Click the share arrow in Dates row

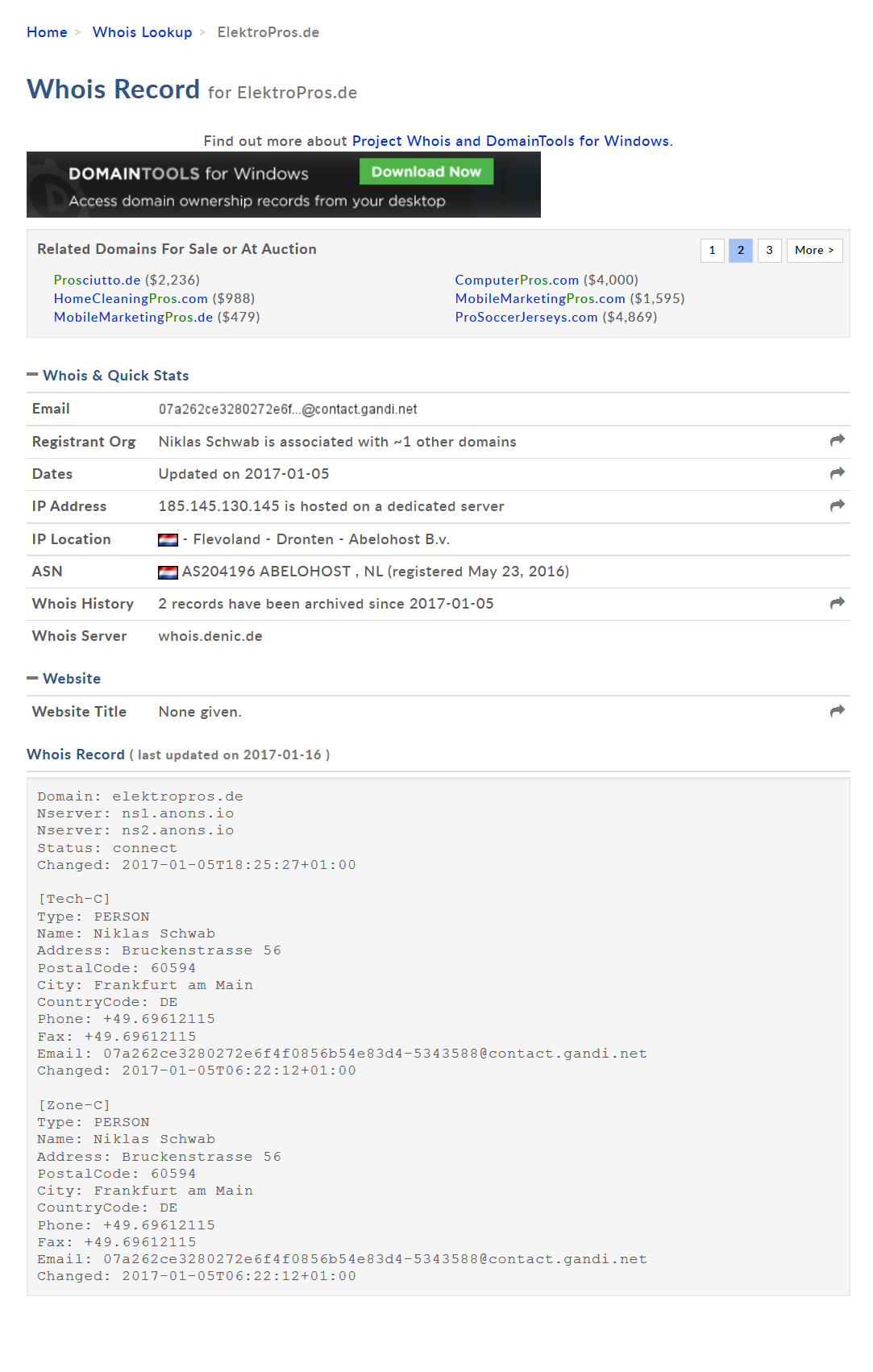(x=837, y=473)
